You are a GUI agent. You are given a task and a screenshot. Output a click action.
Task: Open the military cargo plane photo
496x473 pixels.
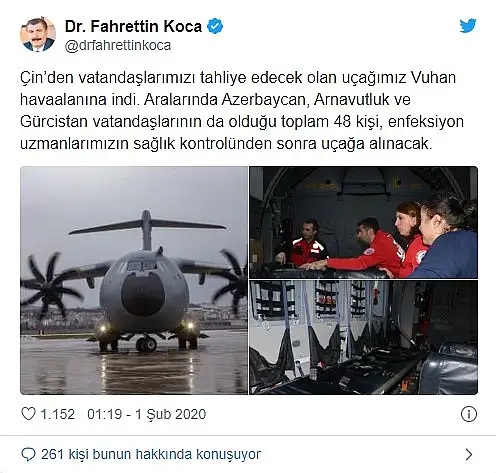pos(134,280)
